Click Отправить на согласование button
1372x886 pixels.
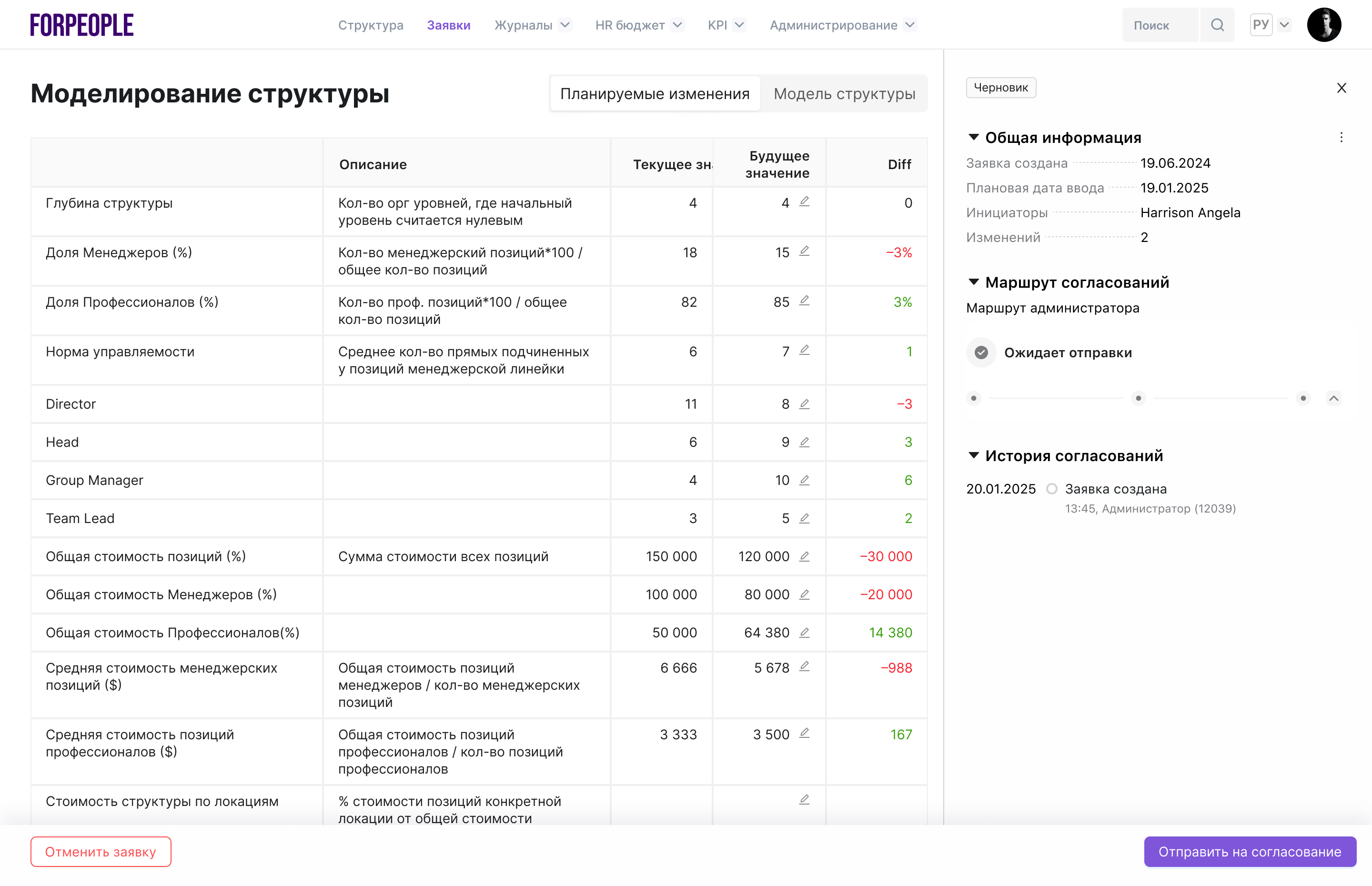1250,852
